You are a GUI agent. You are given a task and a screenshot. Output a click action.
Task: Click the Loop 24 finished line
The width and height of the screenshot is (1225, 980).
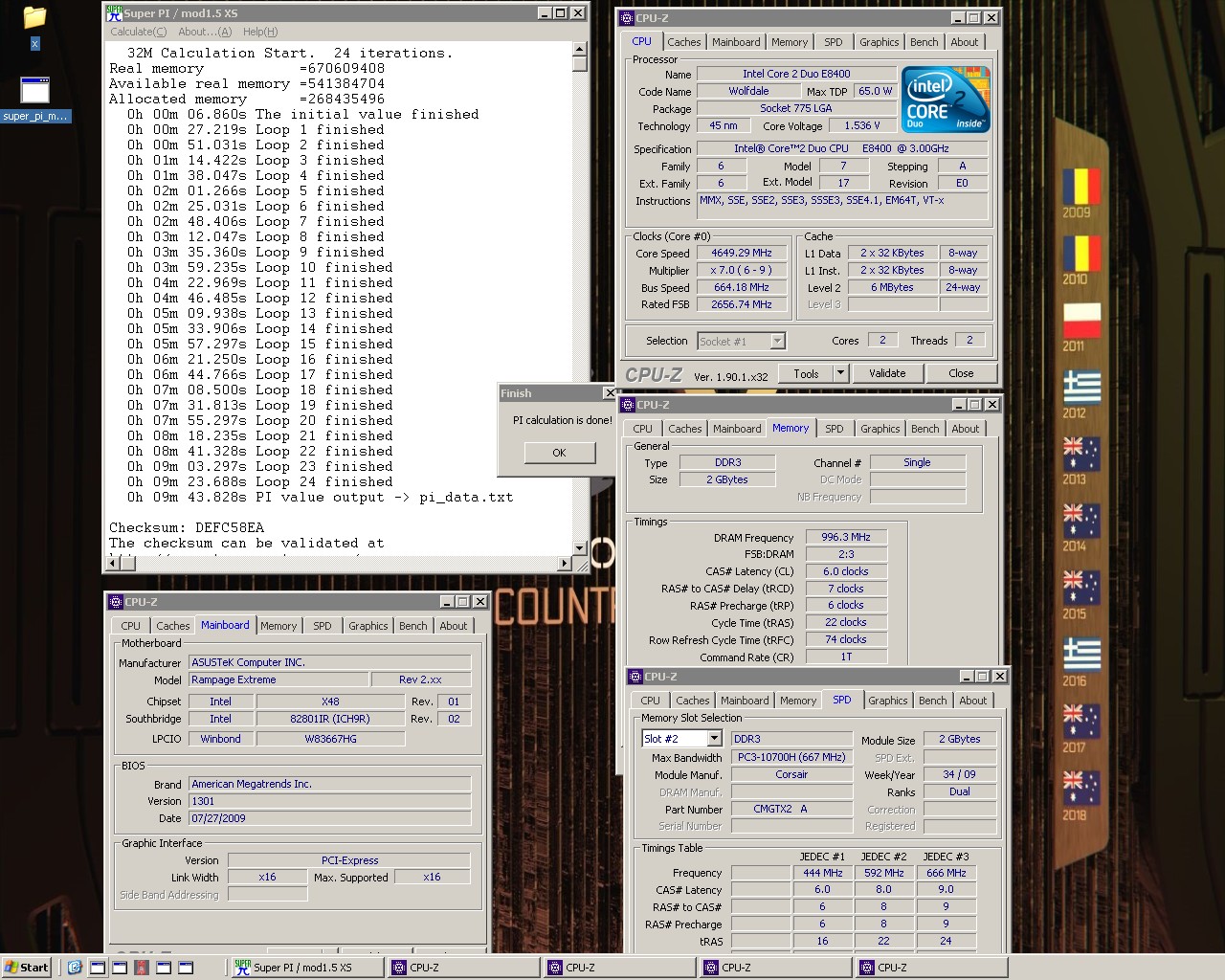(x=261, y=481)
